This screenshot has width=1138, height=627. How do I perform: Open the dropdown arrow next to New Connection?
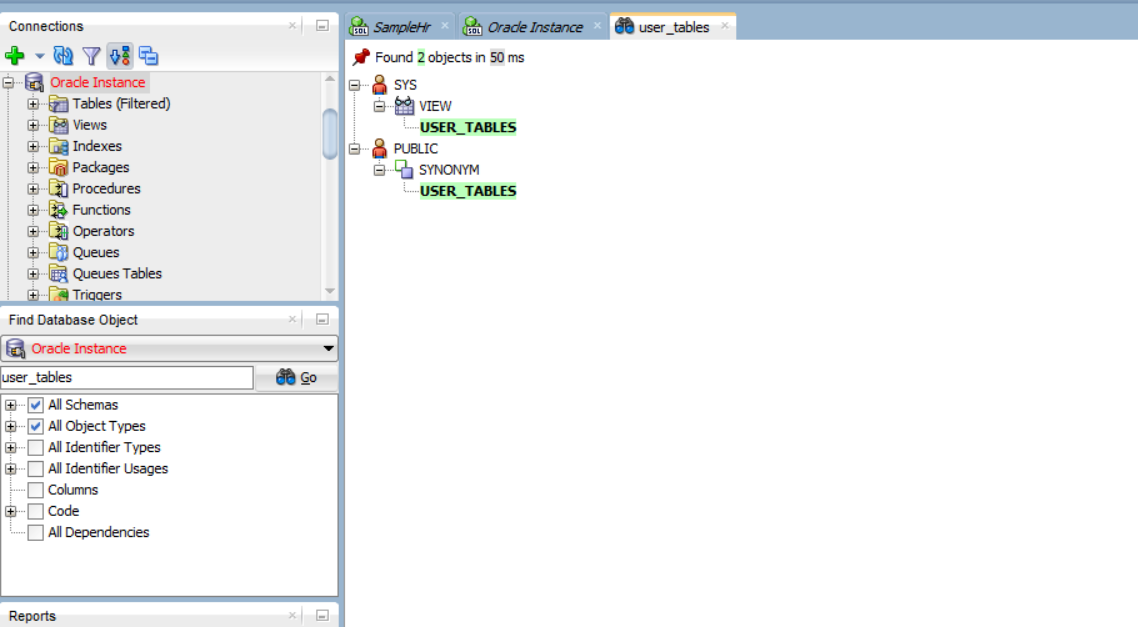39,56
